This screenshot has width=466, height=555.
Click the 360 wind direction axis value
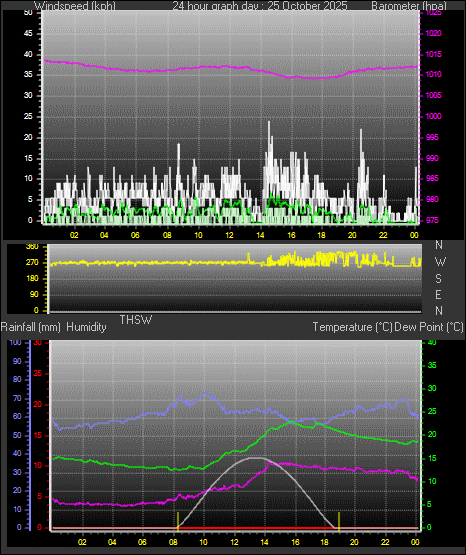[32, 247]
